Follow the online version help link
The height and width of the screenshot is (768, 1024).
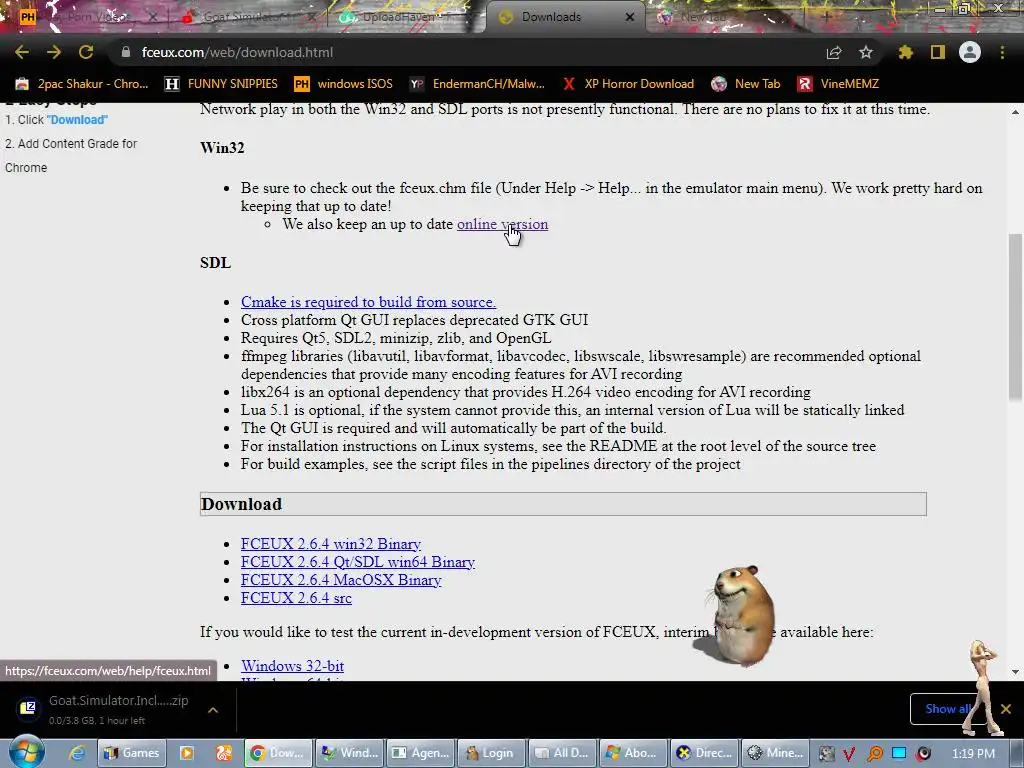(x=502, y=224)
